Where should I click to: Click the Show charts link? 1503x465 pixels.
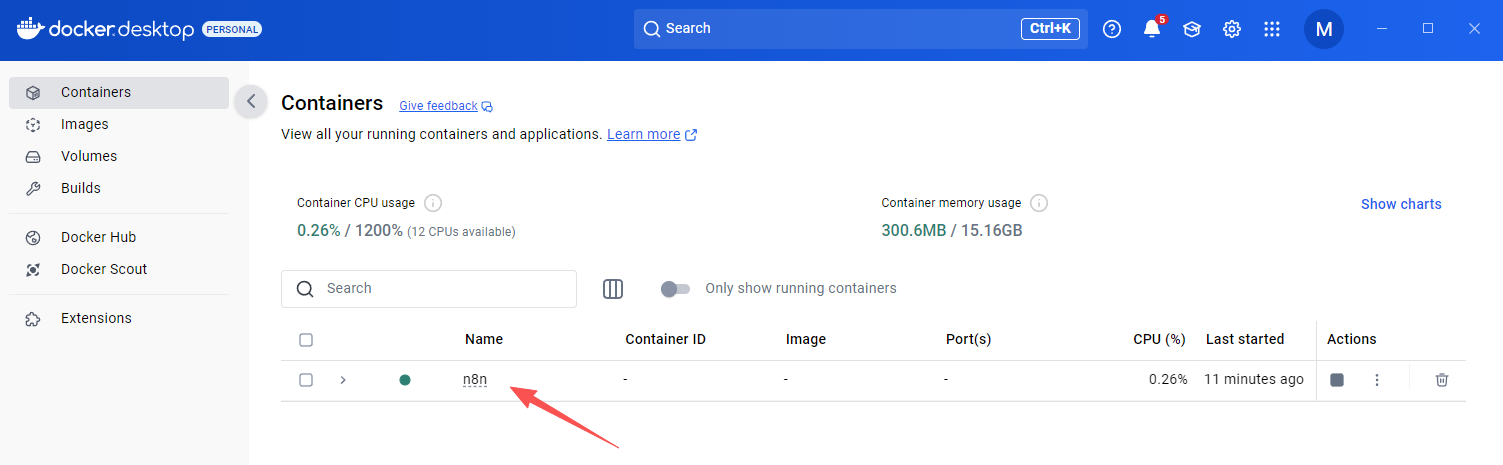(x=1401, y=204)
